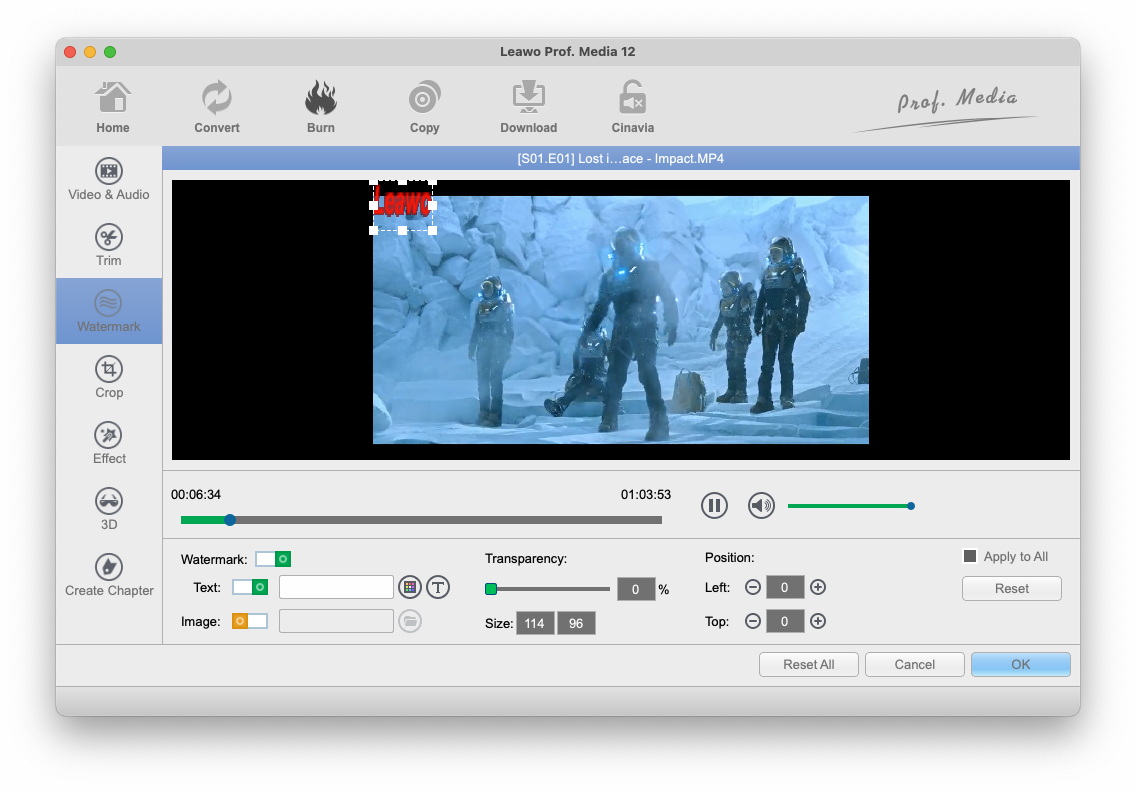
Task: Open the font settings T icon
Action: [x=437, y=587]
